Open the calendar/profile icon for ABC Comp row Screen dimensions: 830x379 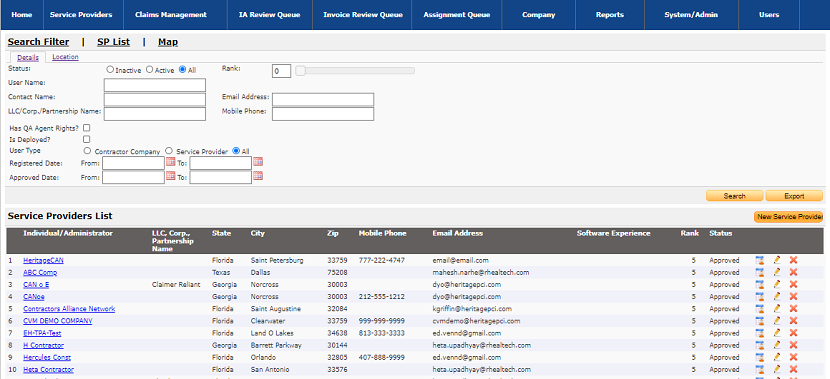tap(760, 272)
